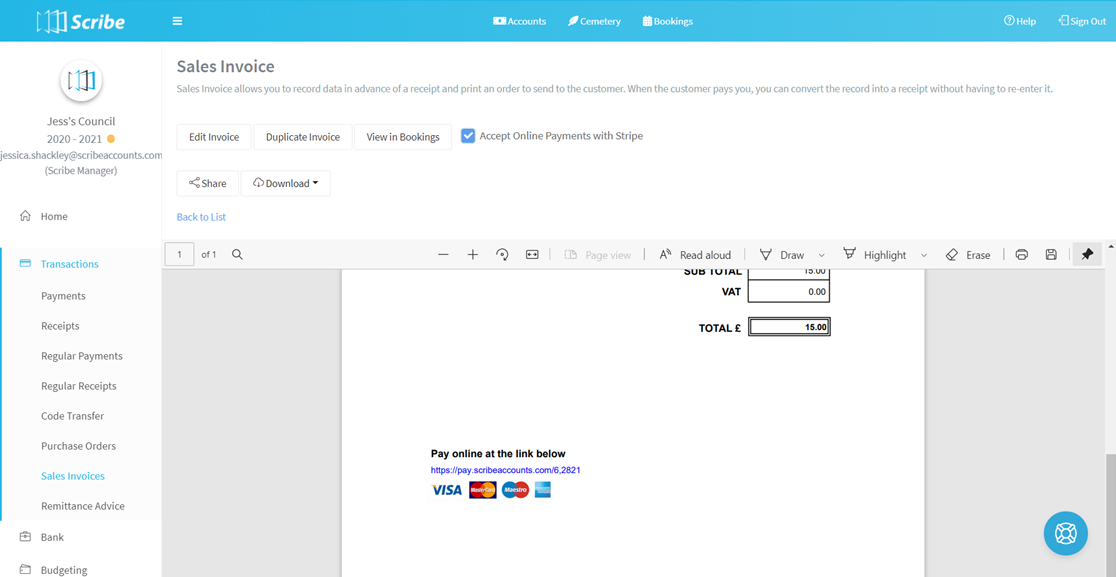Save the PDF with disk icon

coord(1051,255)
